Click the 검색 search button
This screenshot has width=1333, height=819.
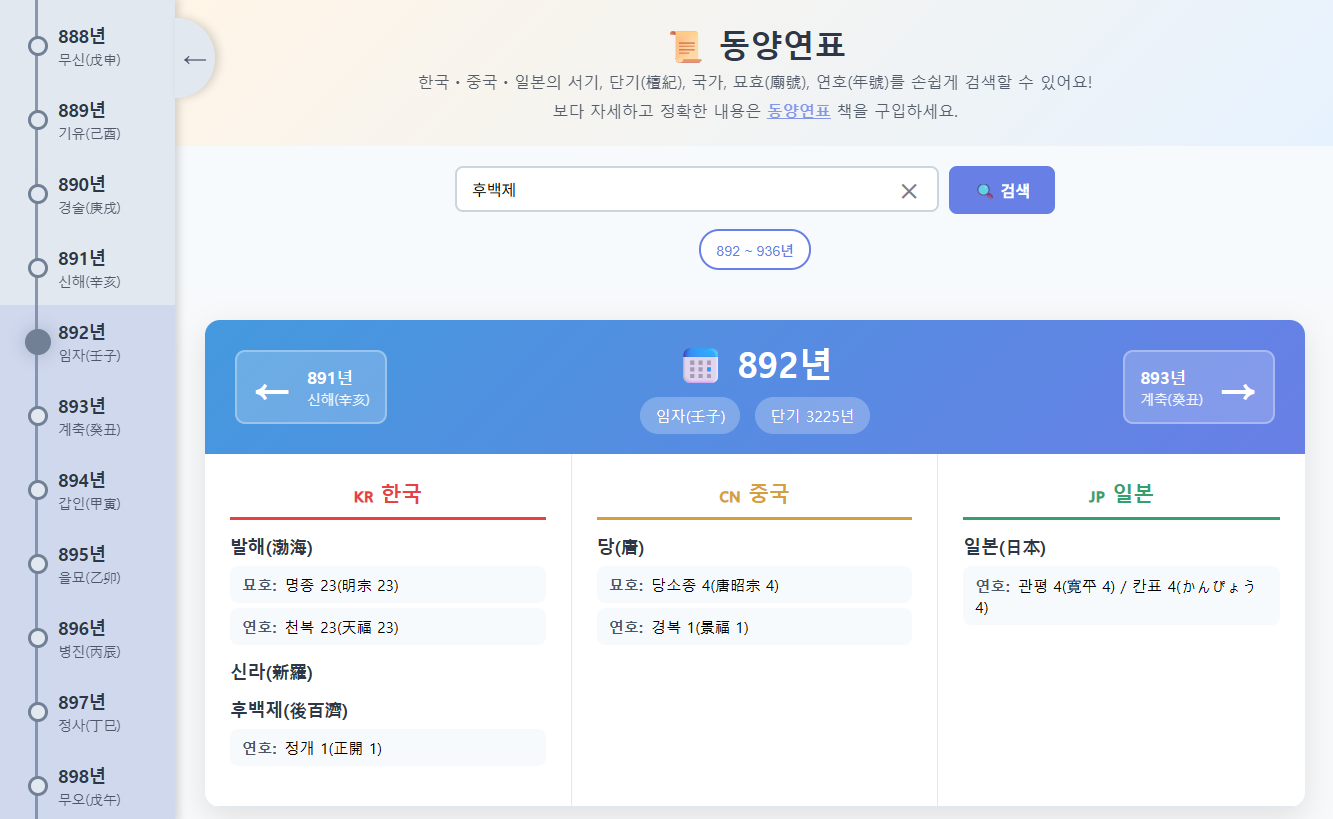pyautogui.click(x=1001, y=190)
